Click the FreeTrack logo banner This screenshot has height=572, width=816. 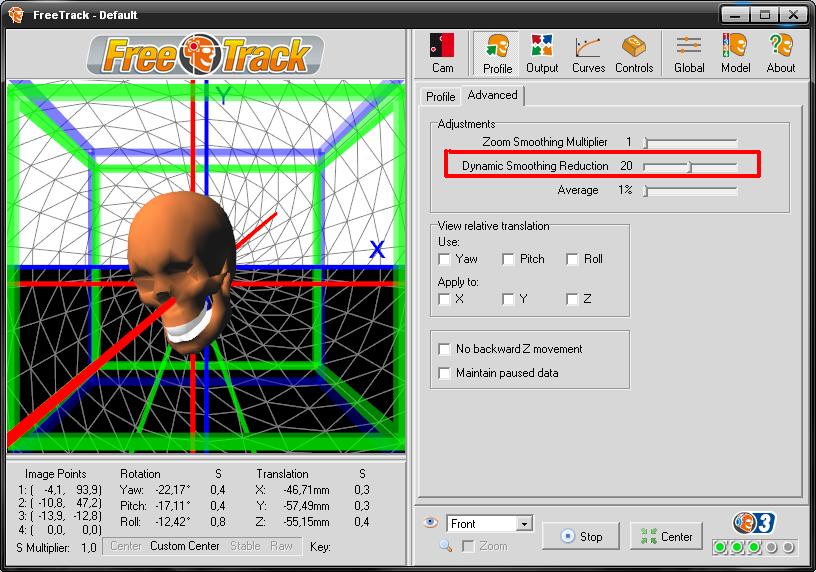206,54
